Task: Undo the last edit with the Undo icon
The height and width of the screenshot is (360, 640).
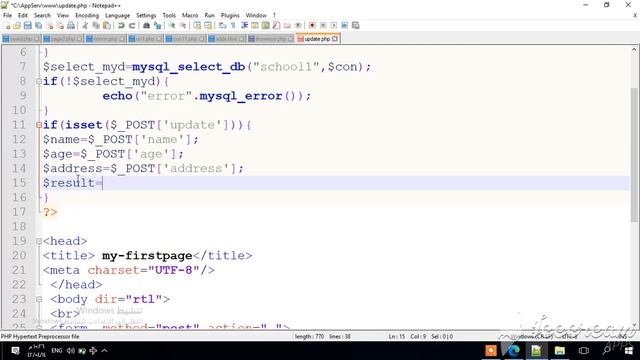Action: tap(121, 25)
